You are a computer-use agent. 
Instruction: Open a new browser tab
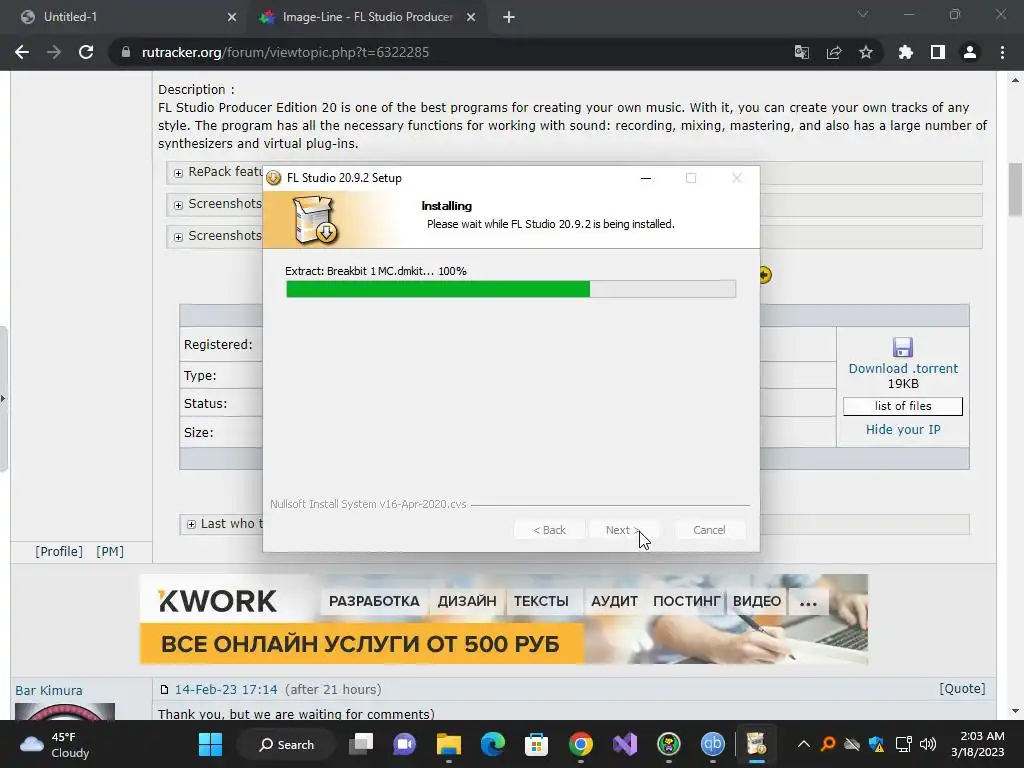tap(509, 17)
